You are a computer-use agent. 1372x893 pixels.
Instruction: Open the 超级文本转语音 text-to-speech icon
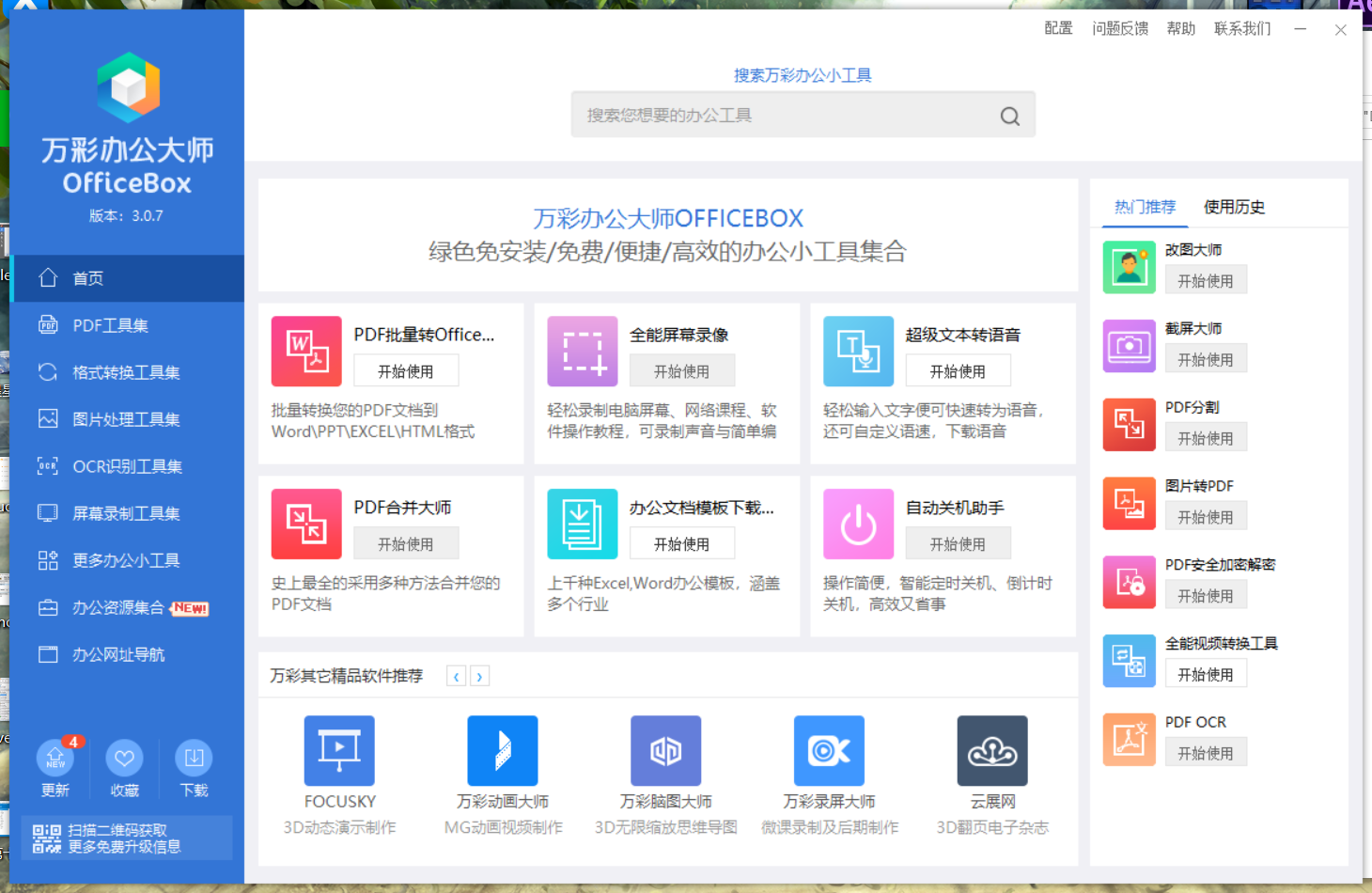pyautogui.click(x=859, y=352)
